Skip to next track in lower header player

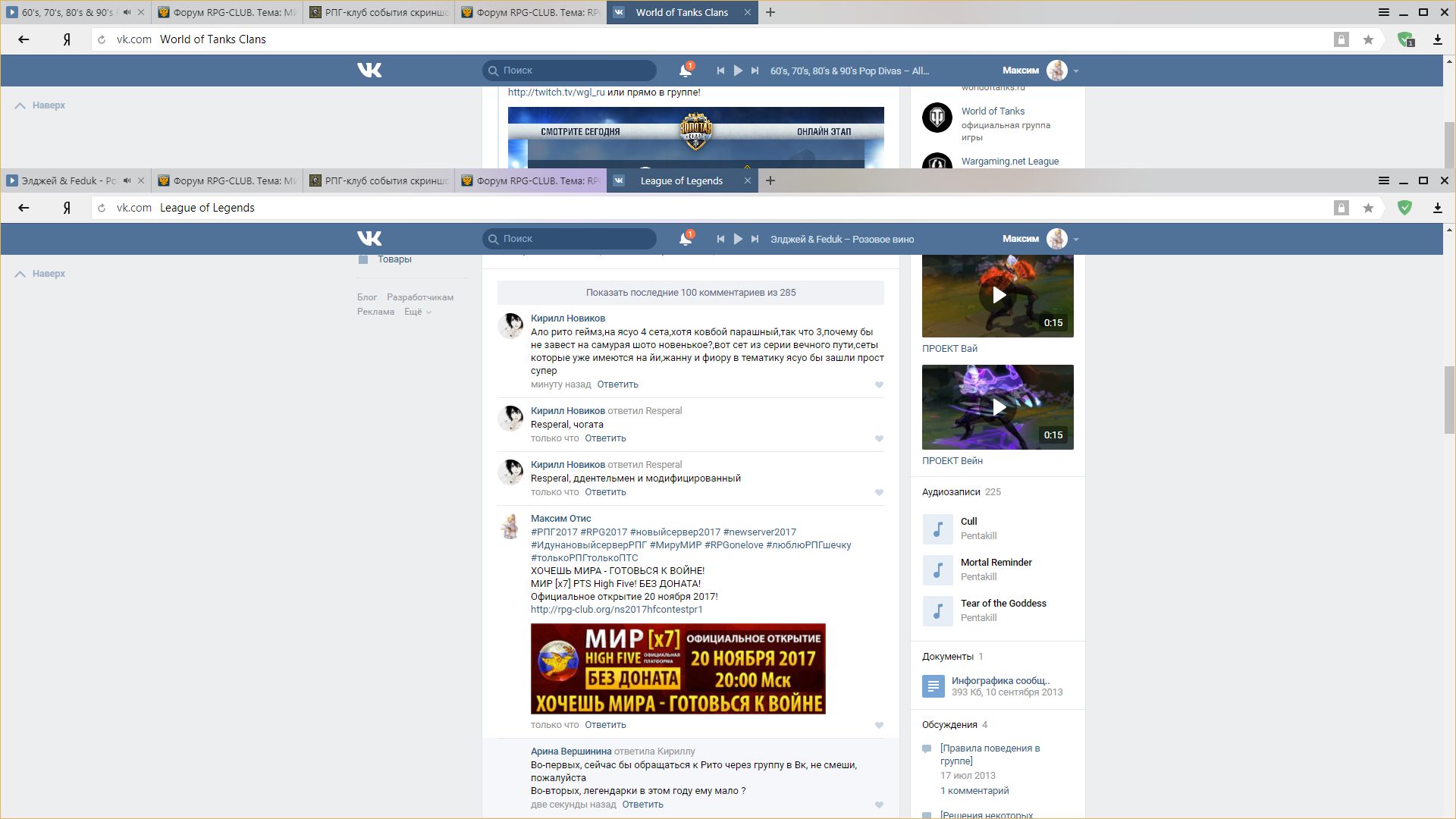tap(755, 239)
